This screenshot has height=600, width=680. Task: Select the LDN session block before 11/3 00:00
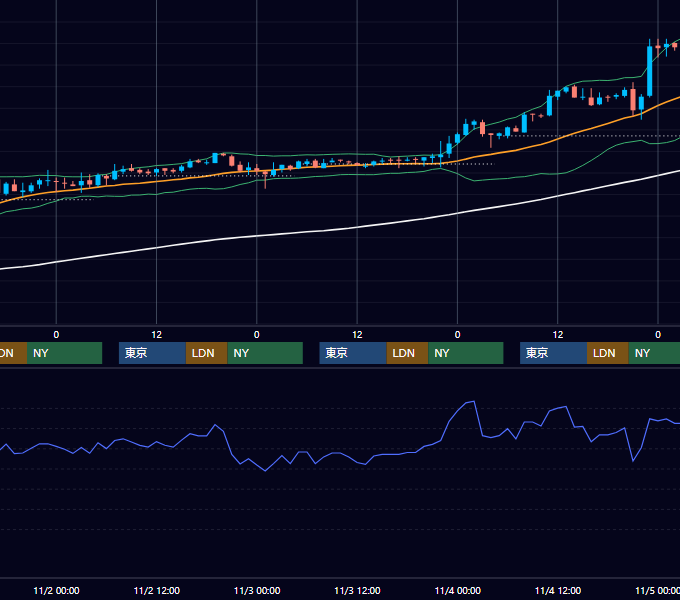click(206, 353)
